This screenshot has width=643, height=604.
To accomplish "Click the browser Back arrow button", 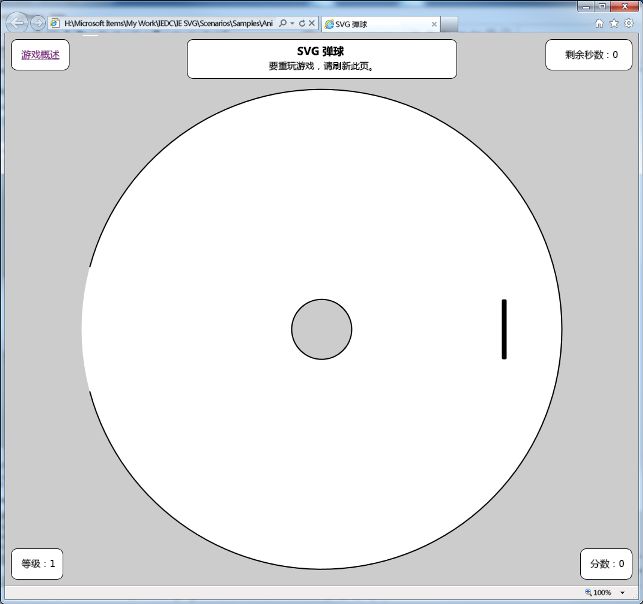I will click(17, 23).
